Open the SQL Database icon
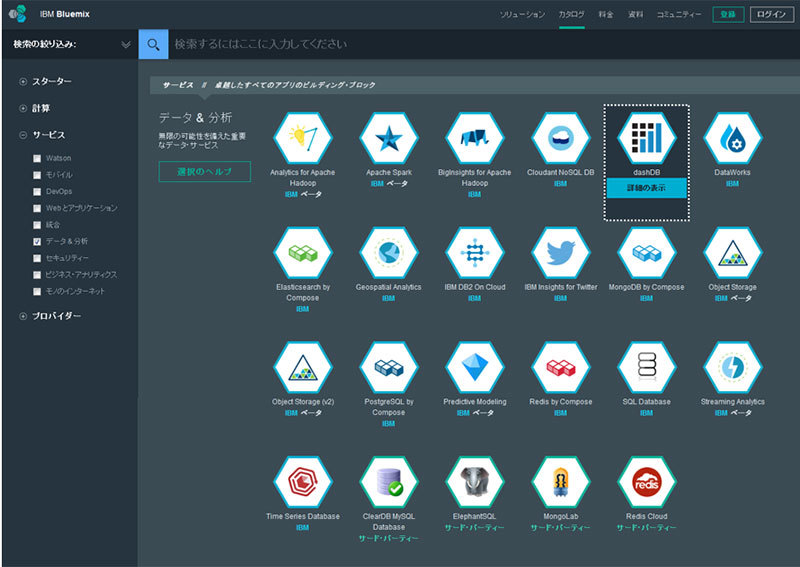Screen dimensions: 800x567 (x=646, y=367)
